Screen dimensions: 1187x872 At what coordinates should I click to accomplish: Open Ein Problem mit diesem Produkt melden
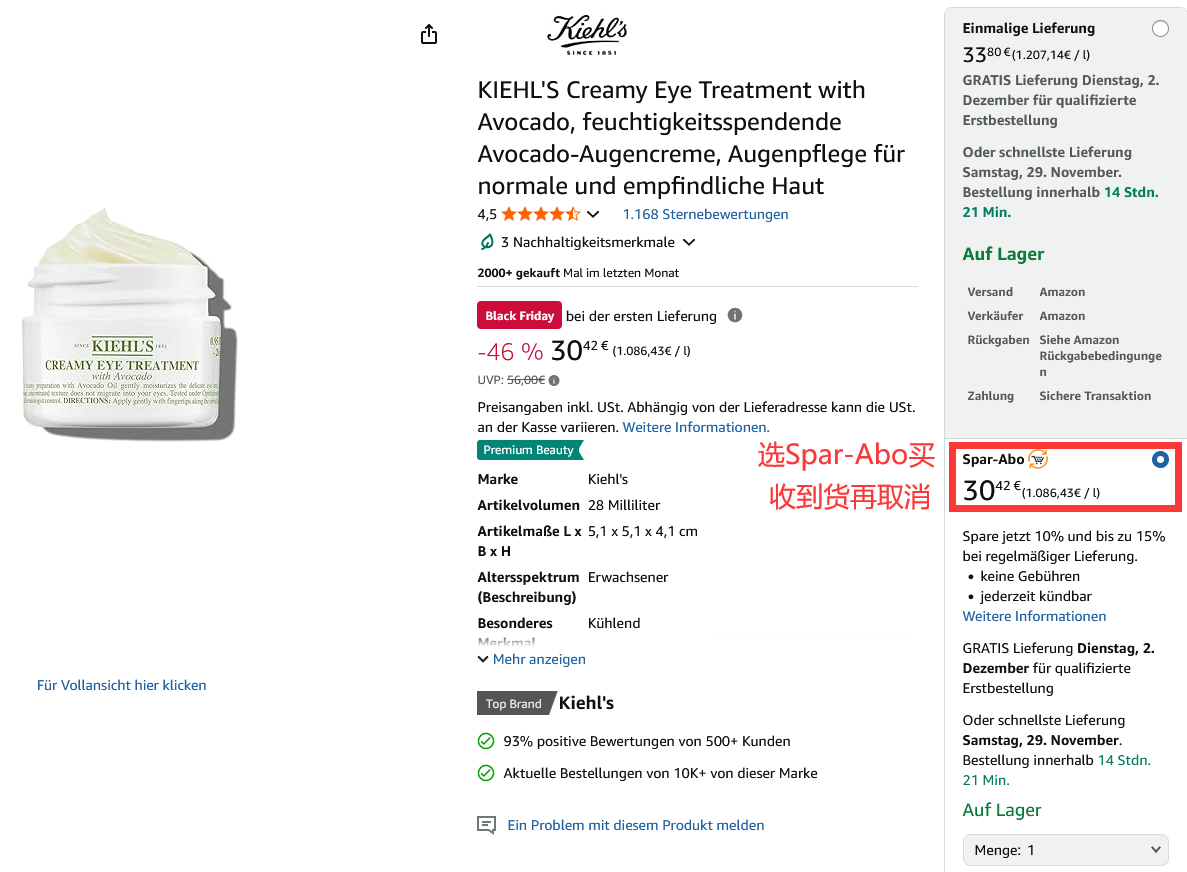point(636,825)
